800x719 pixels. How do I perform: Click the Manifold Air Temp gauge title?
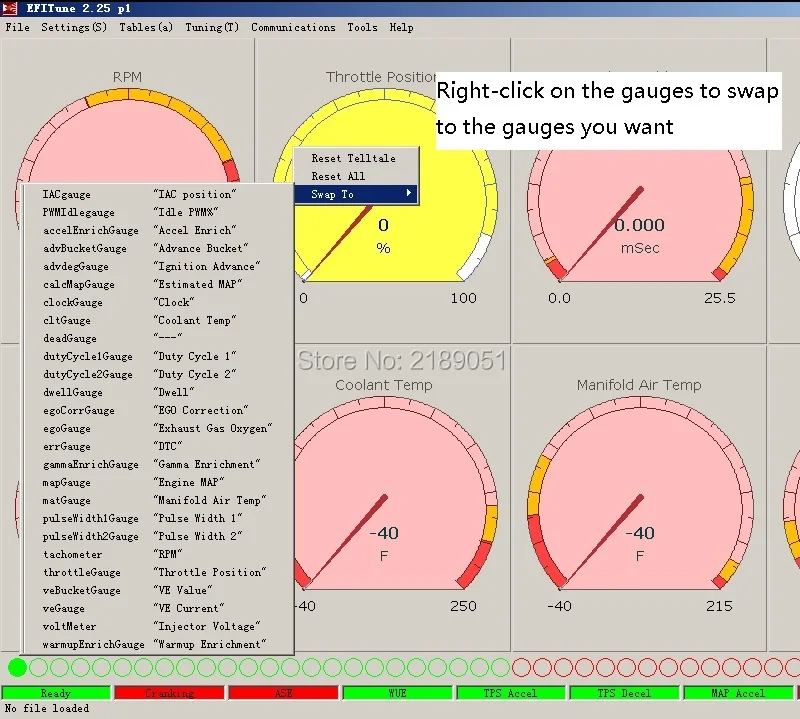[639, 385]
